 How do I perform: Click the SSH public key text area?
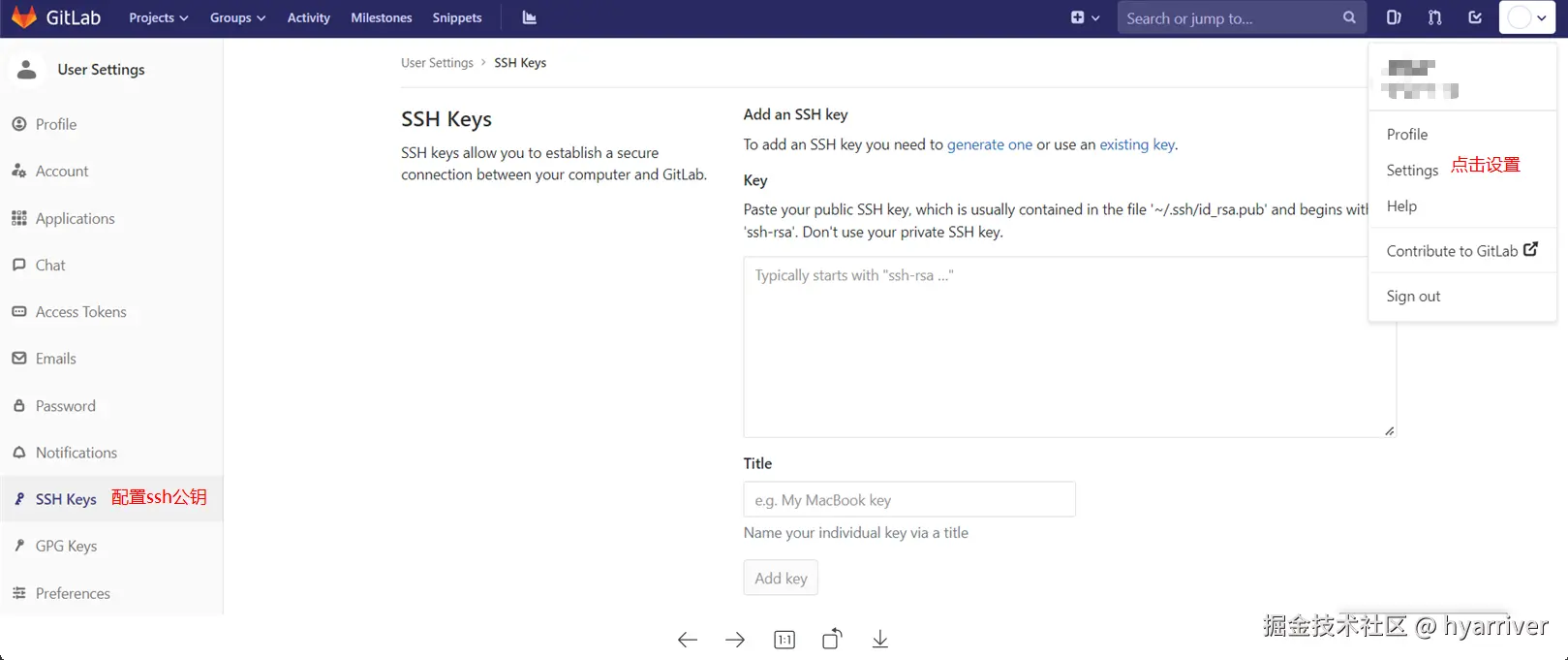1056,347
